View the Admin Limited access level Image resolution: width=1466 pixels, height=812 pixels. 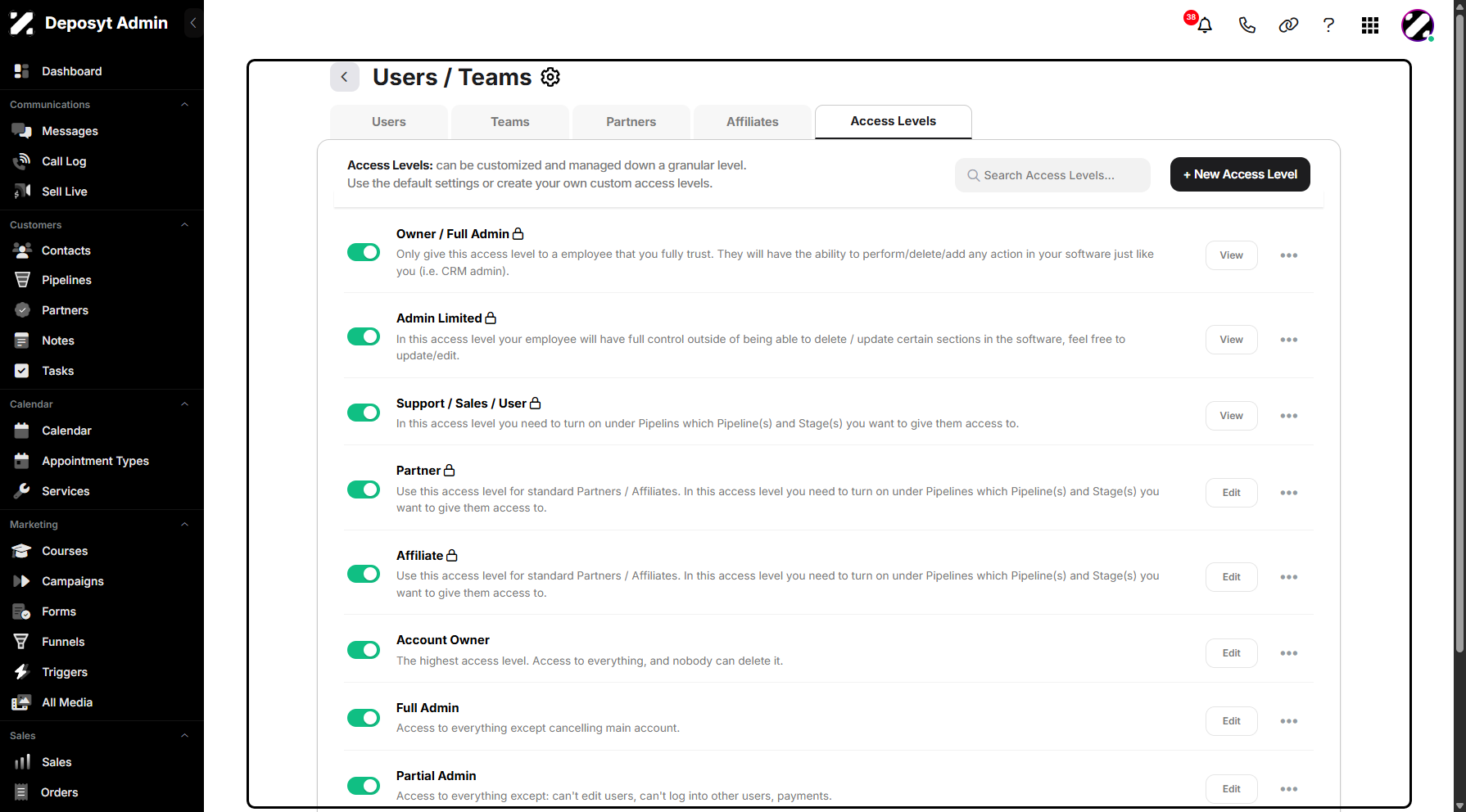click(x=1232, y=340)
